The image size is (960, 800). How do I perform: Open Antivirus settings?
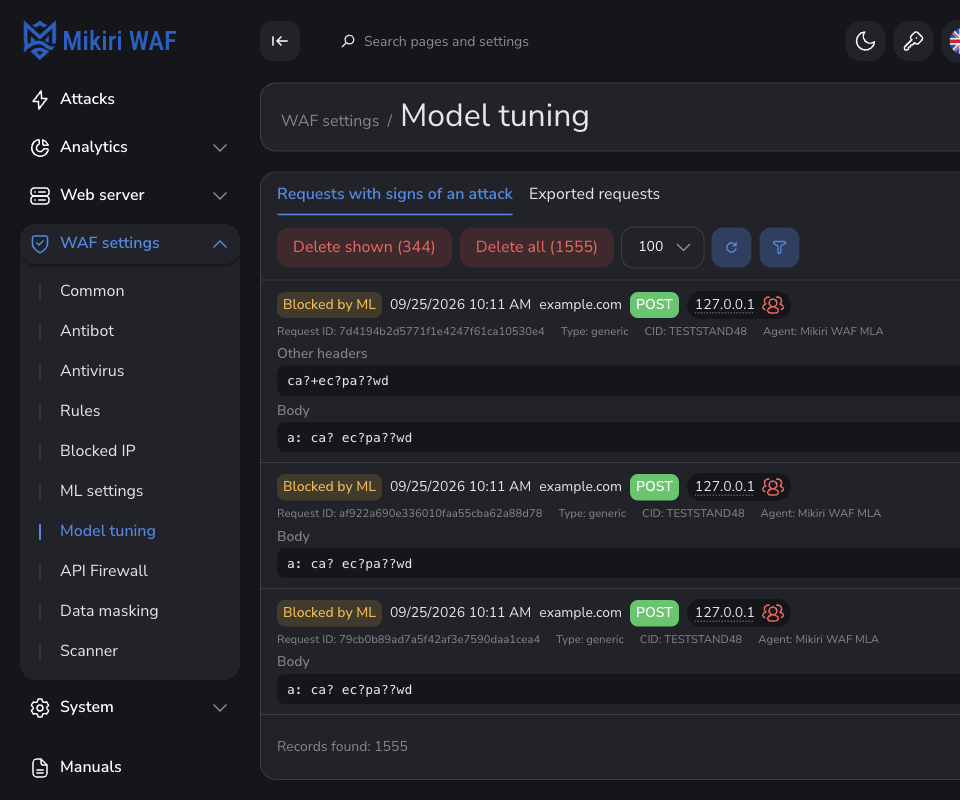(92, 371)
